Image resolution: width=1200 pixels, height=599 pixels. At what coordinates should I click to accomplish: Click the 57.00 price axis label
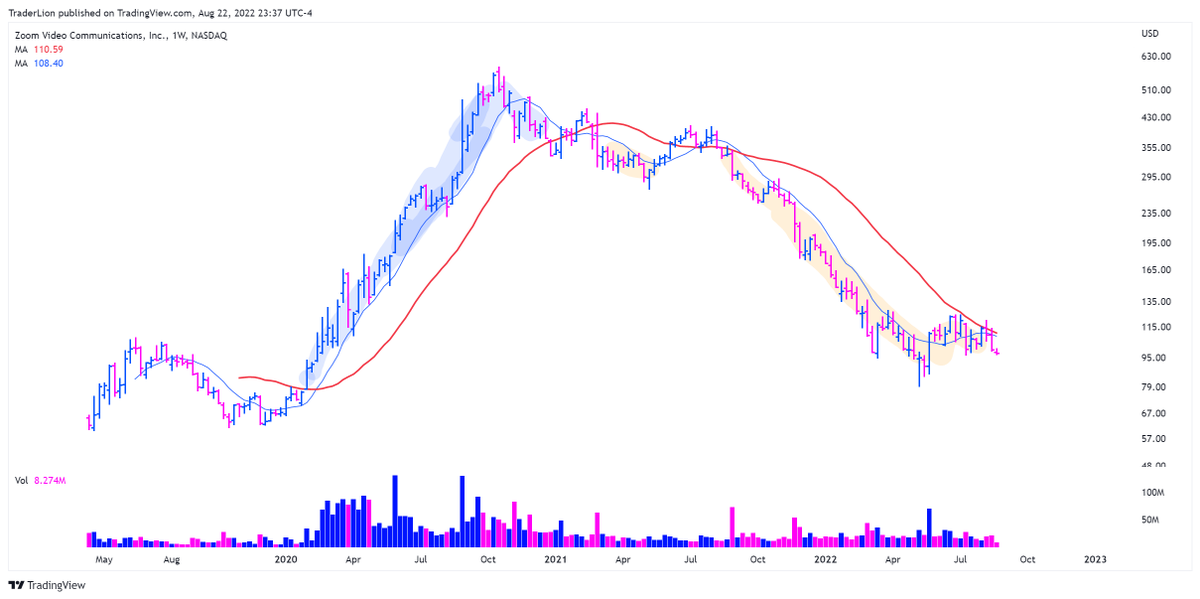tap(1155, 439)
